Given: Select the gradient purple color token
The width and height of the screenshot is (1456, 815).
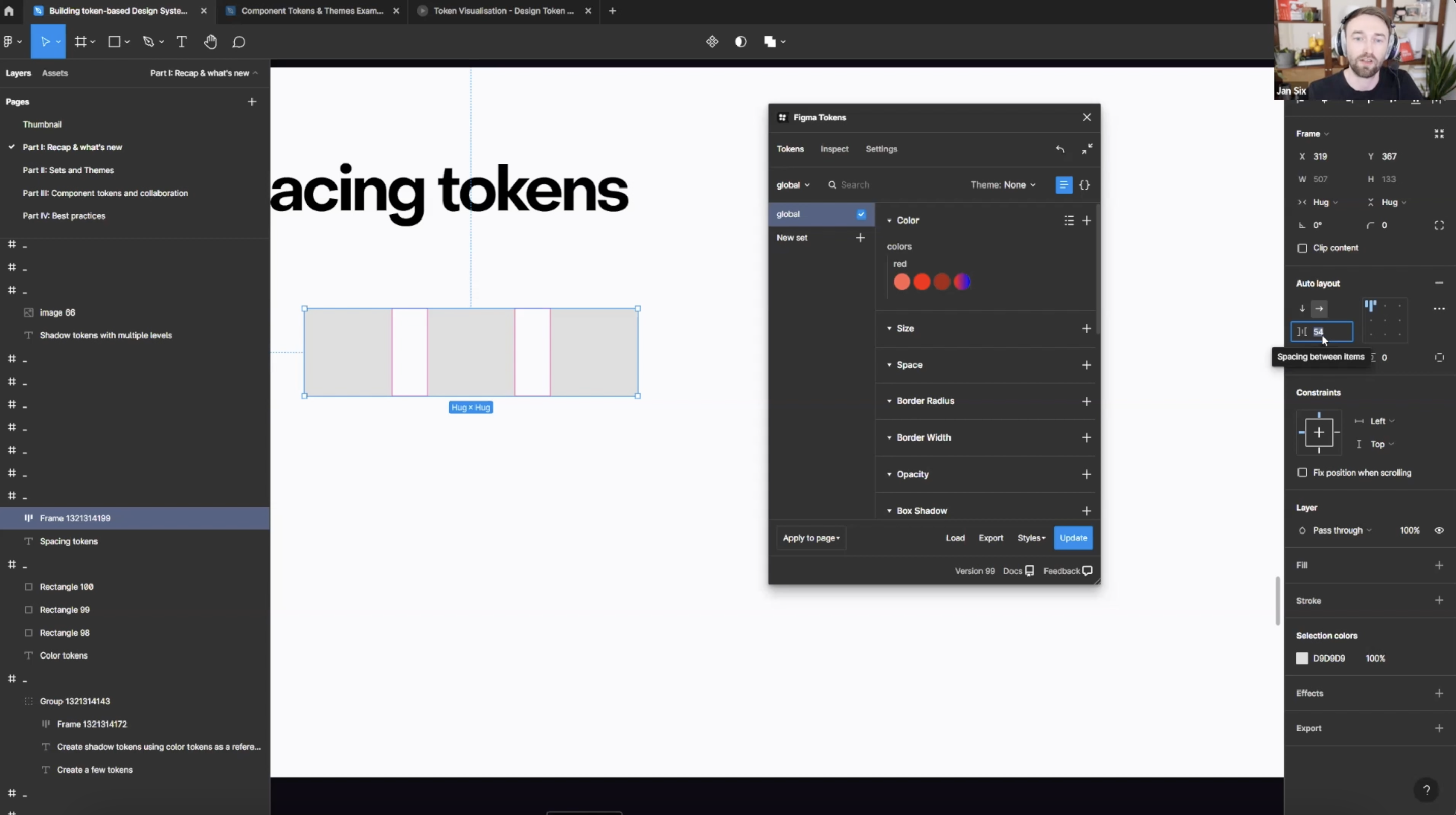Looking at the screenshot, I should [x=961, y=281].
